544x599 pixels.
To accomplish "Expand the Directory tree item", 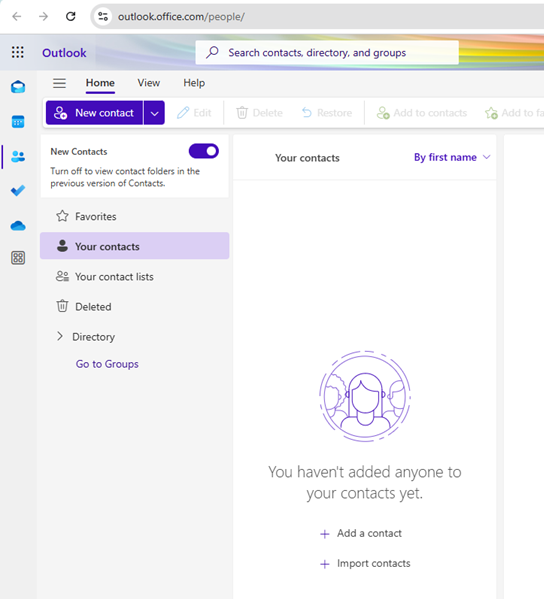I will click(60, 336).
